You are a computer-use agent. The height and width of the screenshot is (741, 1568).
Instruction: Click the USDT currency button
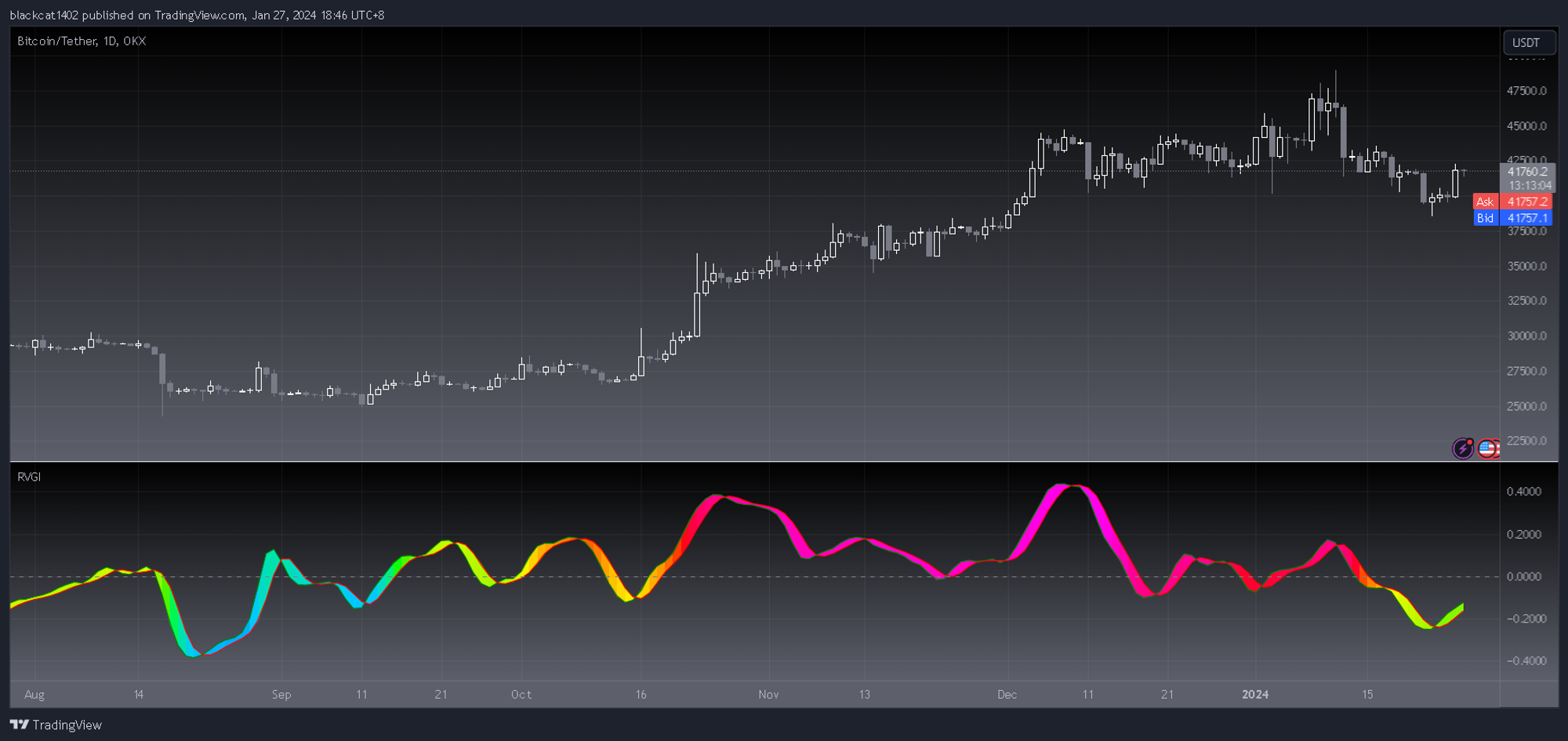click(x=1528, y=42)
